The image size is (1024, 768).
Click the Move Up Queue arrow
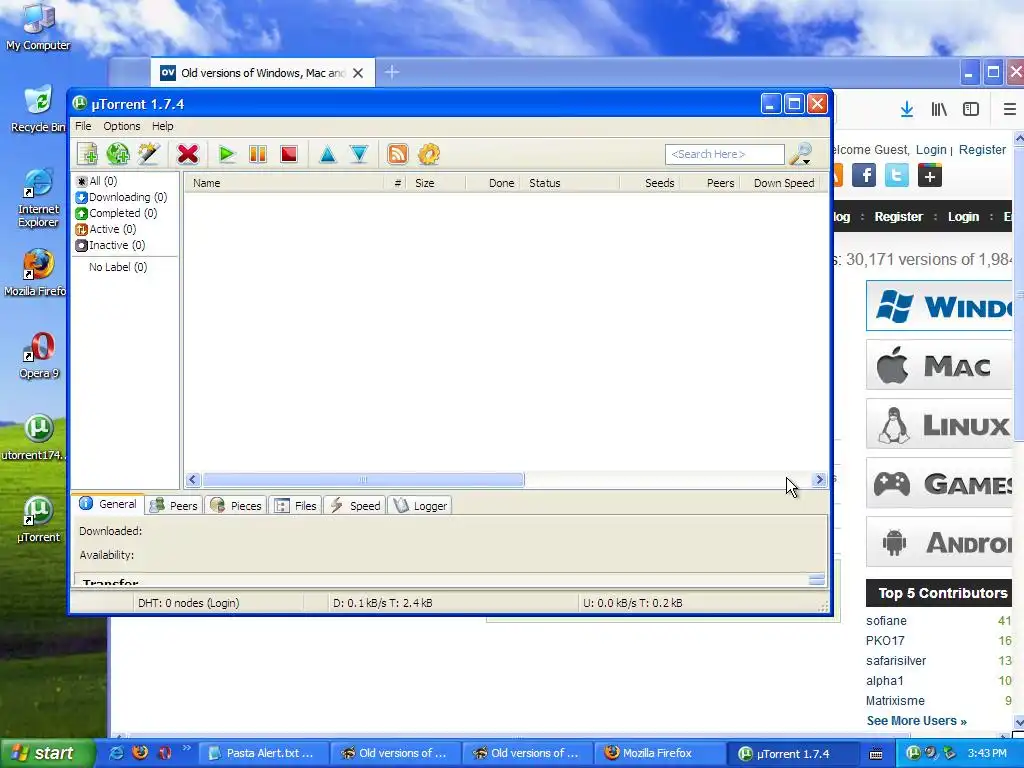pyautogui.click(x=328, y=154)
